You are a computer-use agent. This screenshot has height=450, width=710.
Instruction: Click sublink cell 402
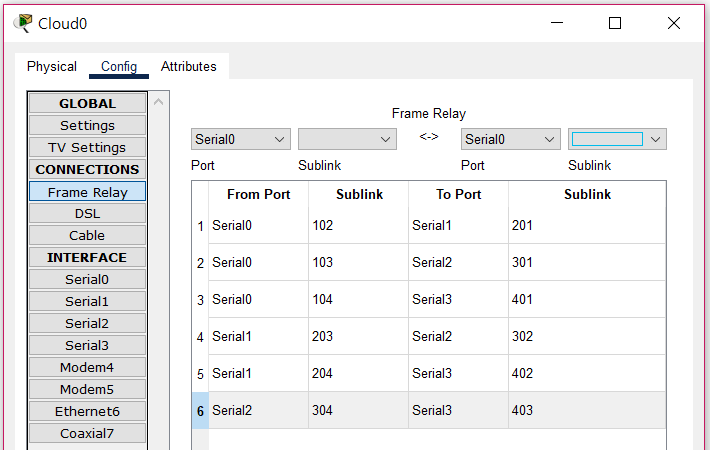tap(587, 373)
